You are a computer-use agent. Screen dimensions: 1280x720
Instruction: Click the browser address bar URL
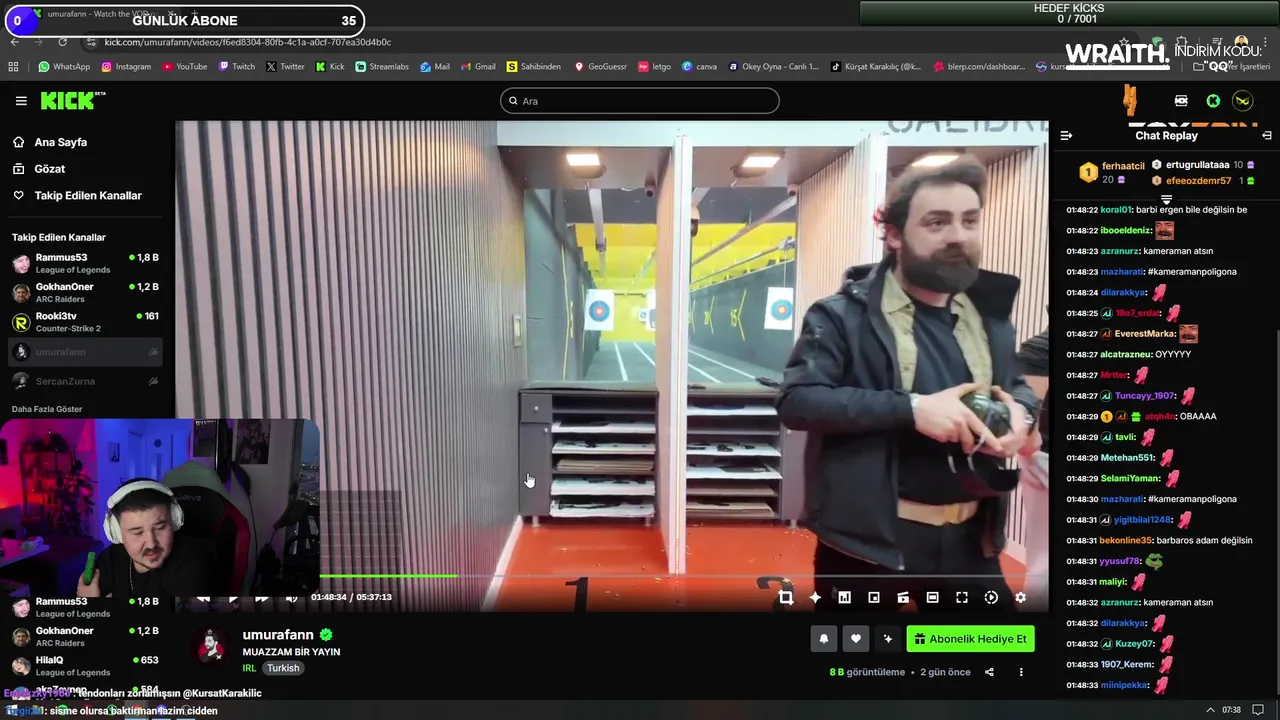[x=248, y=42]
